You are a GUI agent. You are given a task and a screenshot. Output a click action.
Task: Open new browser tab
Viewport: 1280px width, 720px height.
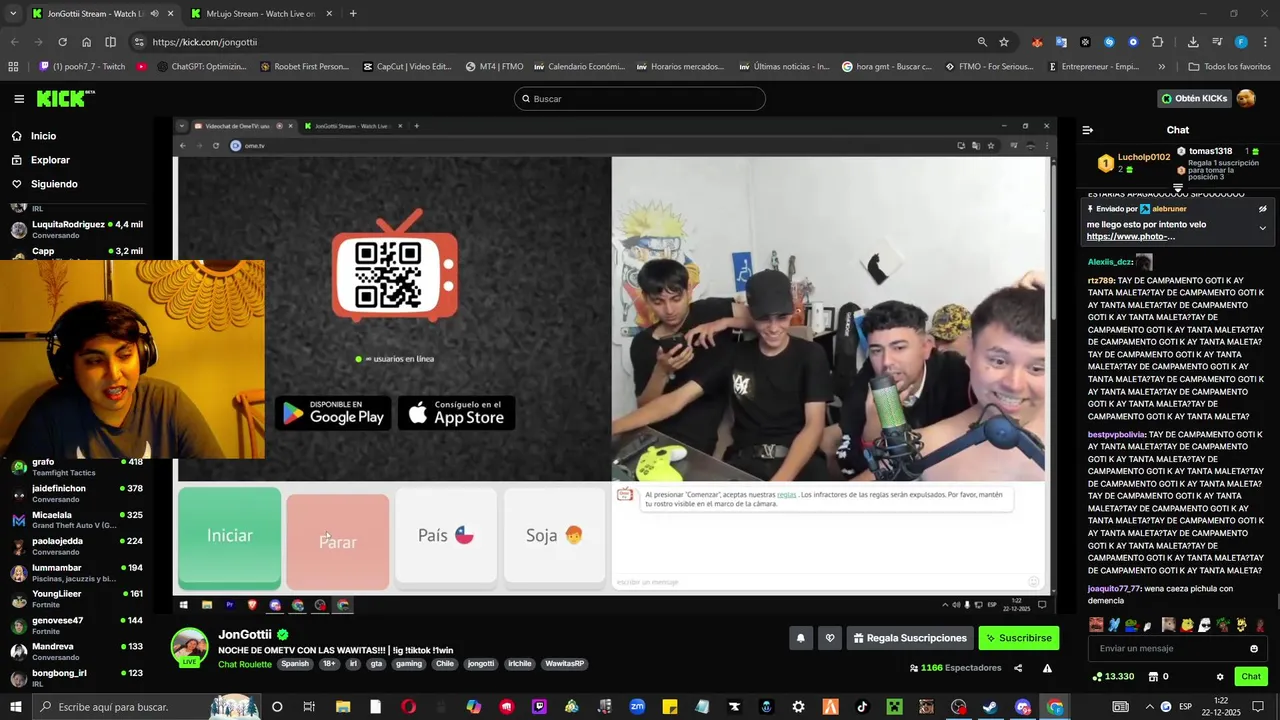coord(353,14)
